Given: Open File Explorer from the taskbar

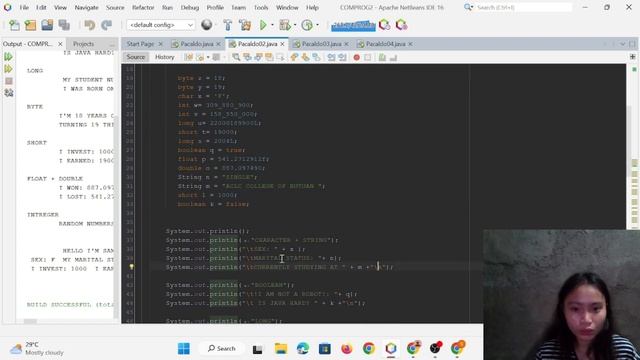Looking at the screenshot, I should (281, 349).
